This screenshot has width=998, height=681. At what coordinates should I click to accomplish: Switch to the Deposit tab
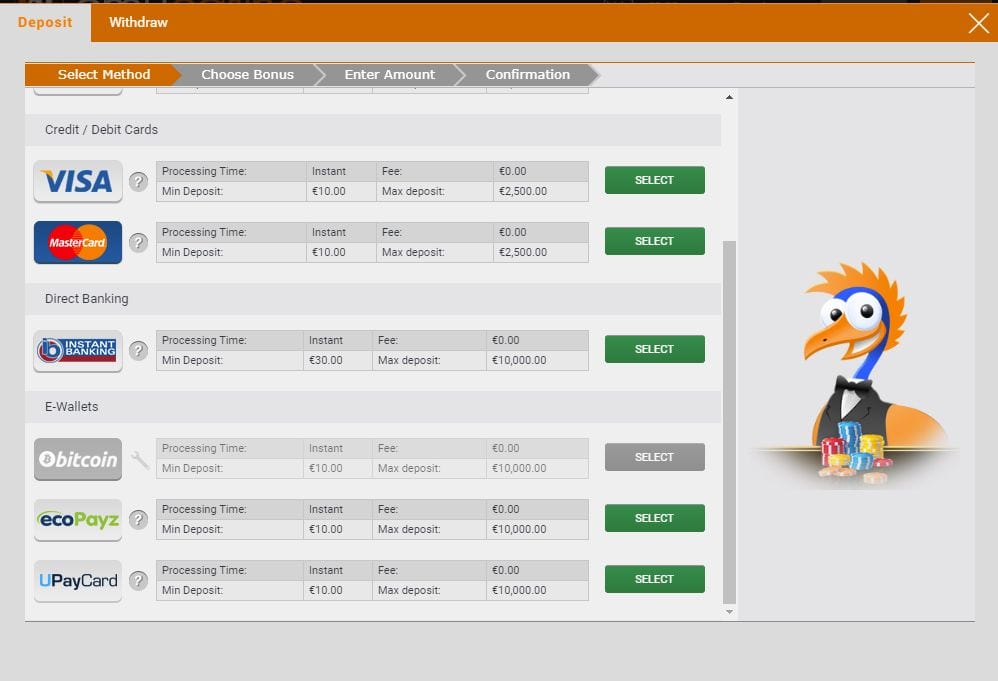pyautogui.click(x=45, y=21)
